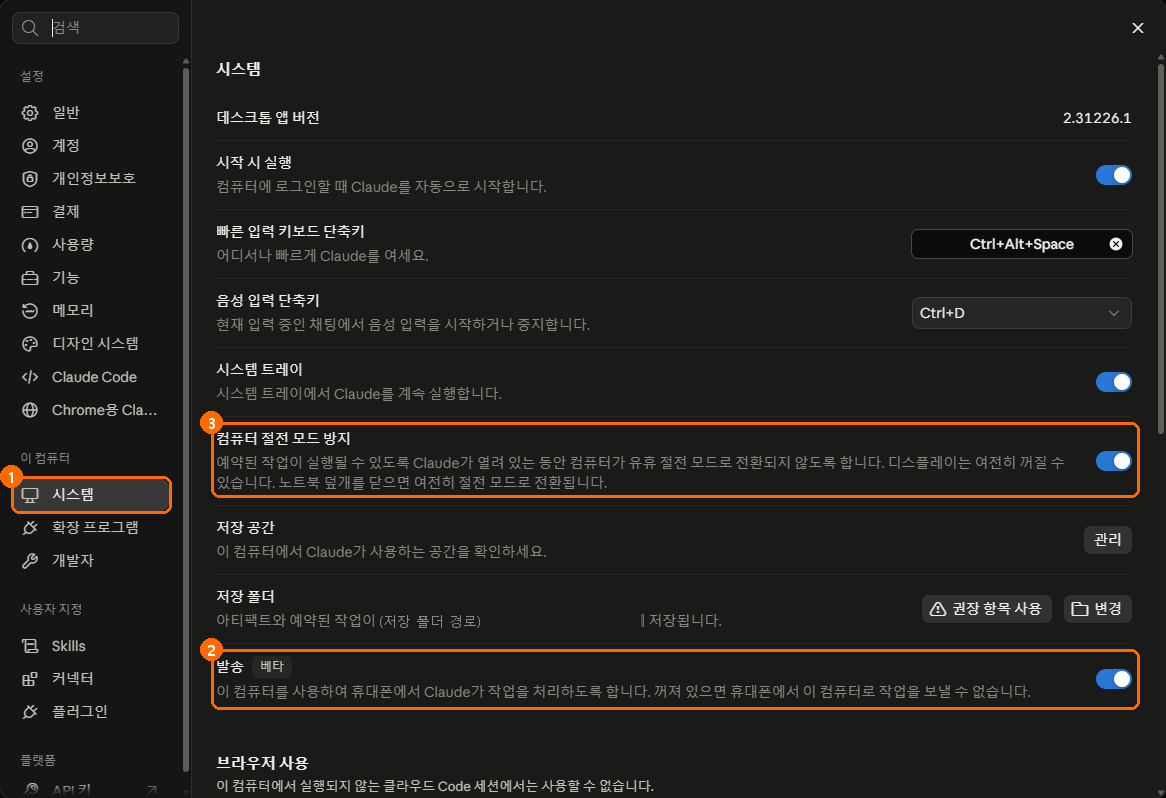Click the magnifier icon in search box
Viewport: 1166px width, 798px height.
click(30, 28)
